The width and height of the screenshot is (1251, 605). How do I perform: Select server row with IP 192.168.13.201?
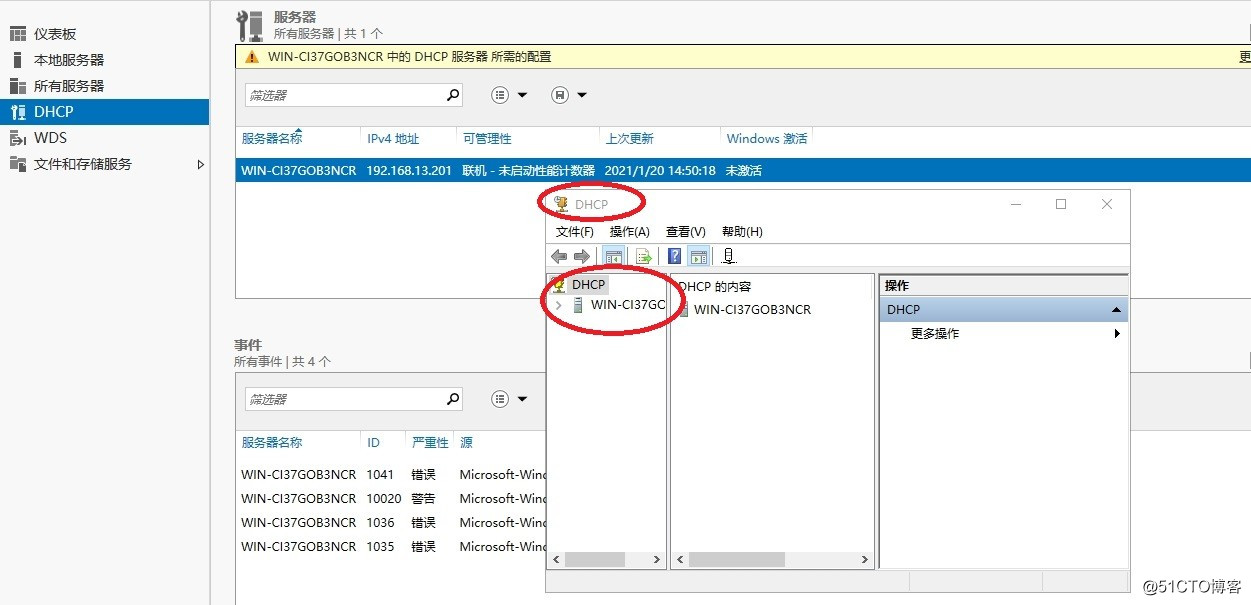point(743,171)
